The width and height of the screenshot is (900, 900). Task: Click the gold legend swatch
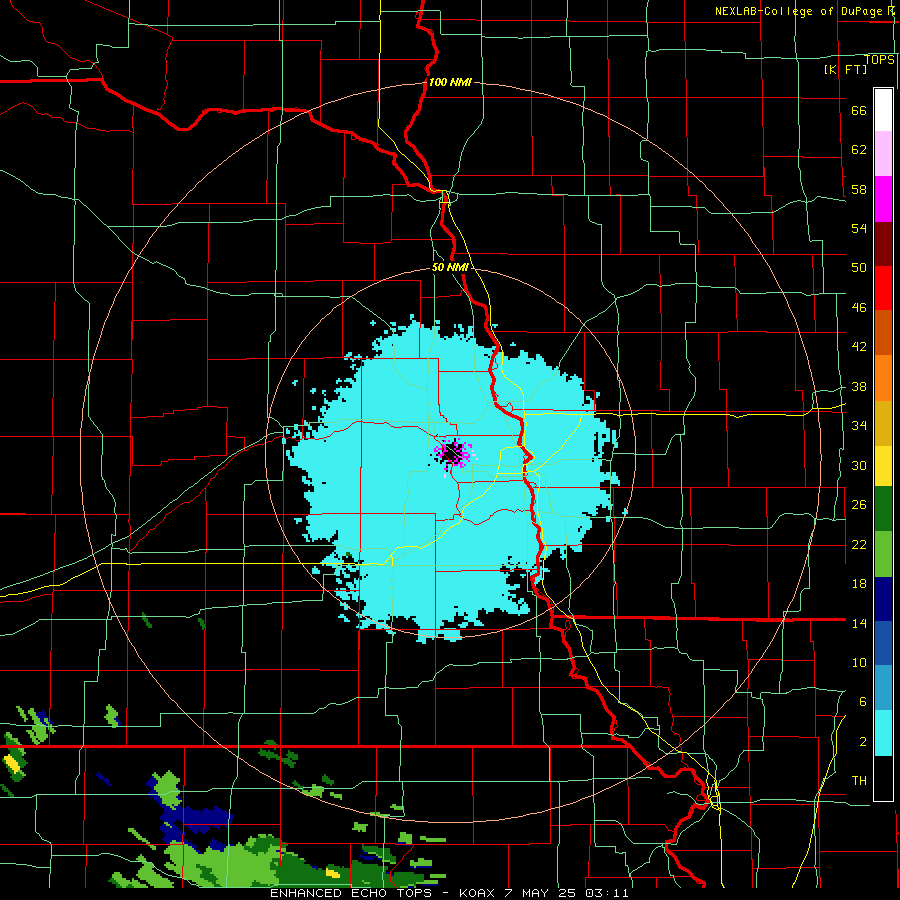click(883, 423)
